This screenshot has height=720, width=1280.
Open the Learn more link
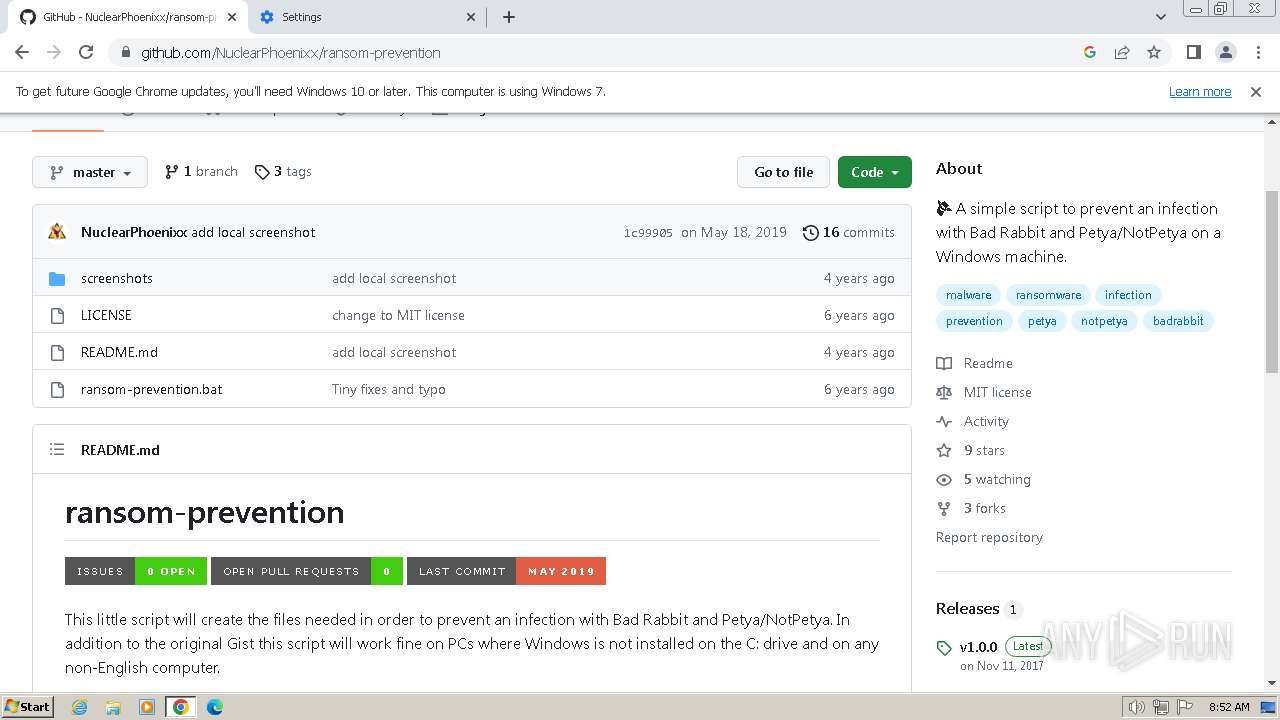point(1200,91)
